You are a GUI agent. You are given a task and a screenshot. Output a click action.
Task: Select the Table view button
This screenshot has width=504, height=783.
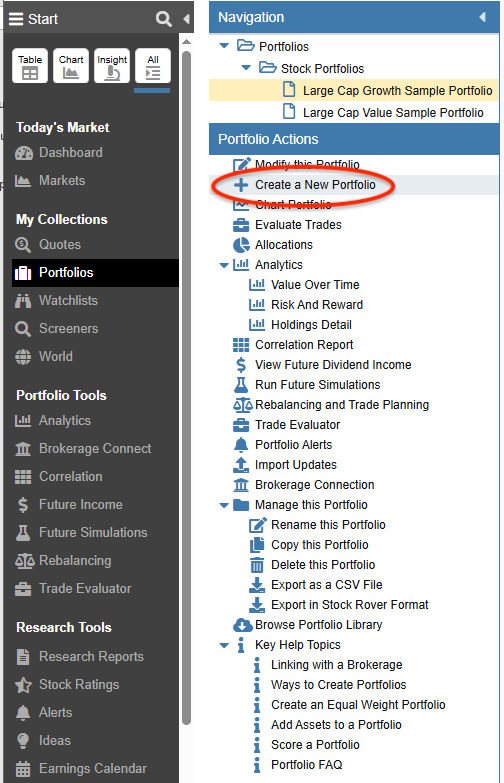(x=30, y=65)
